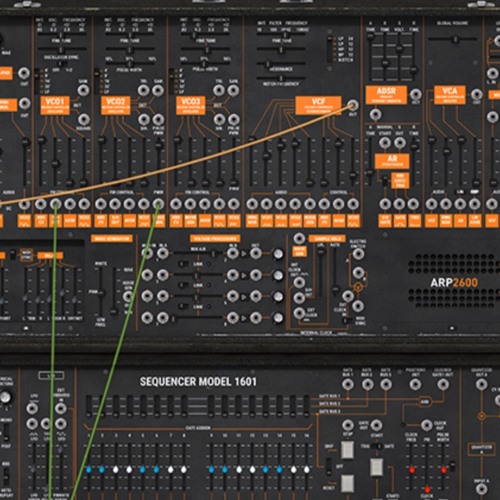This screenshot has height=500, width=500.
Task: Click the first voltage processor knob
Action: click(278, 254)
